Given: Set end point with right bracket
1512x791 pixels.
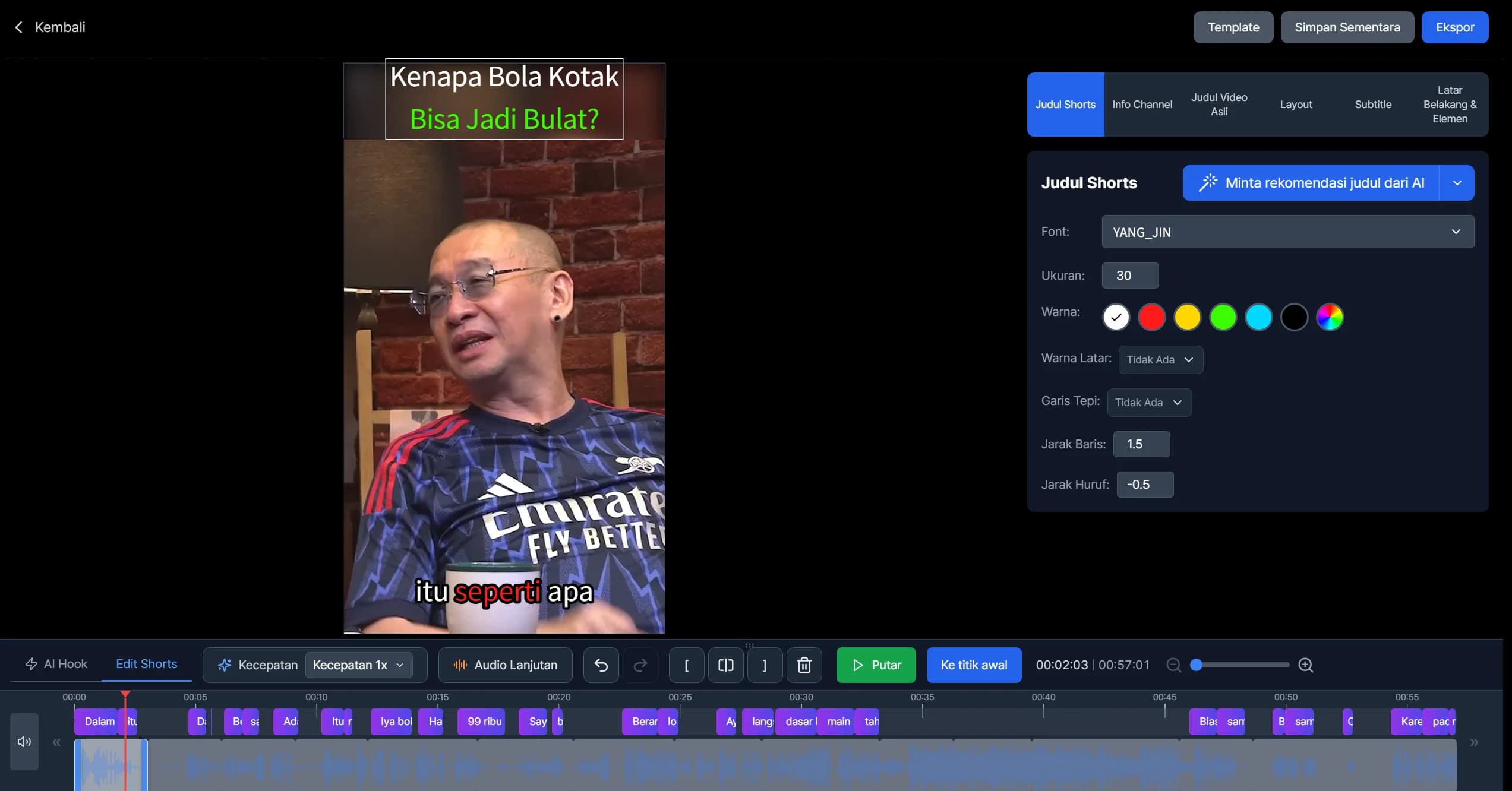Looking at the screenshot, I should 764,665.
